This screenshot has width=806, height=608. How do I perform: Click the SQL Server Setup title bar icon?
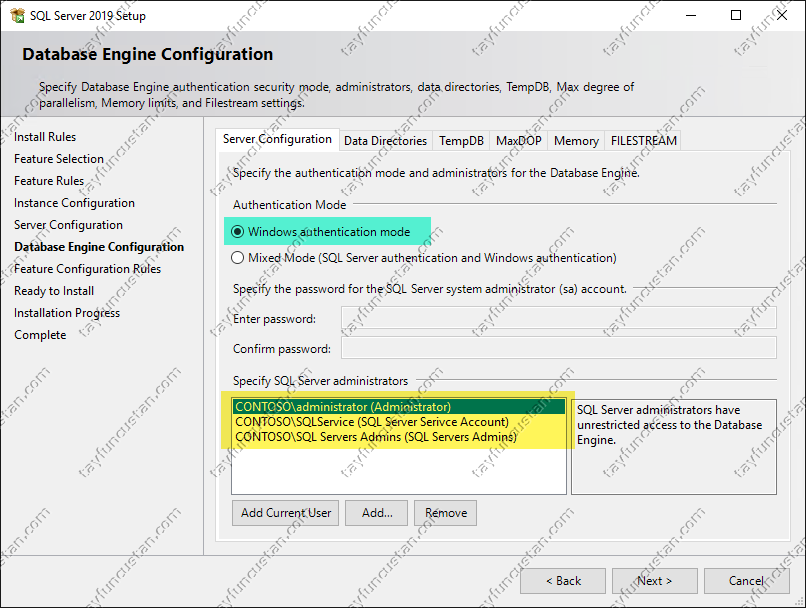(17, 15)
